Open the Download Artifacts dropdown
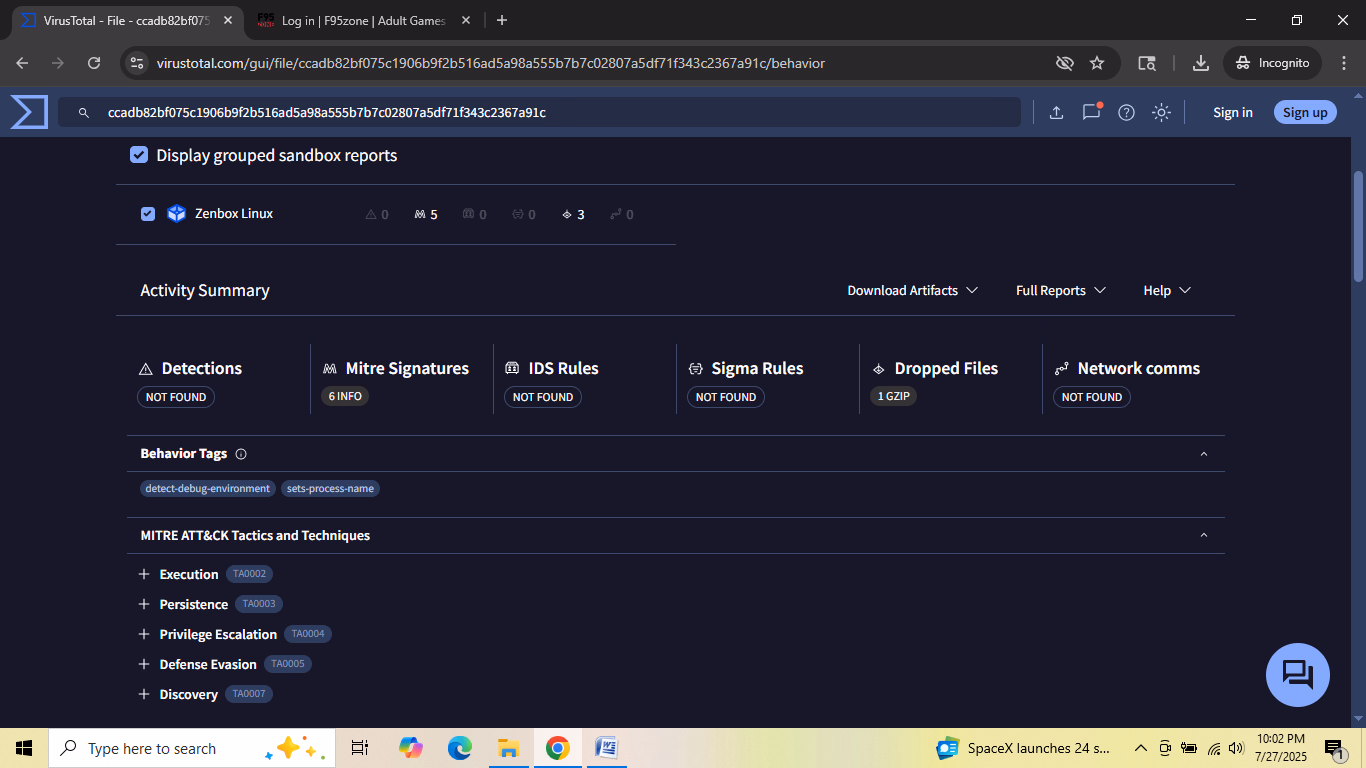1366x768 pixels. tap(913, 291)
